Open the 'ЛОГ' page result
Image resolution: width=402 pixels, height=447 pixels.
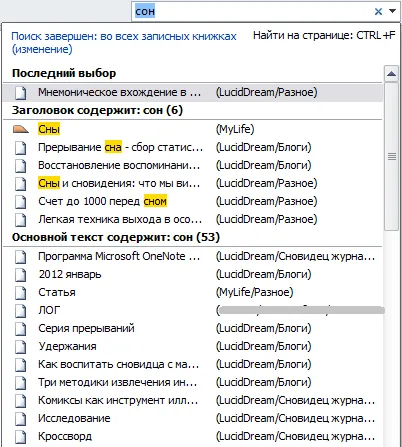click(x=193, y=310)
